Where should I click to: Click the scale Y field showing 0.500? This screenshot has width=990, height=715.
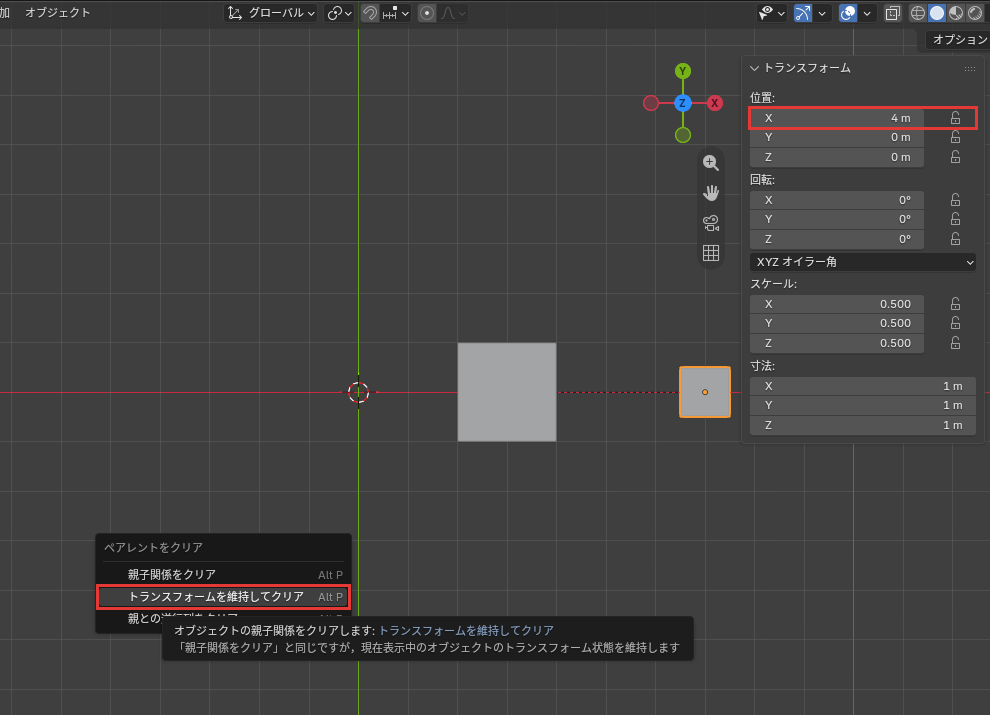[x=837, y=323]
